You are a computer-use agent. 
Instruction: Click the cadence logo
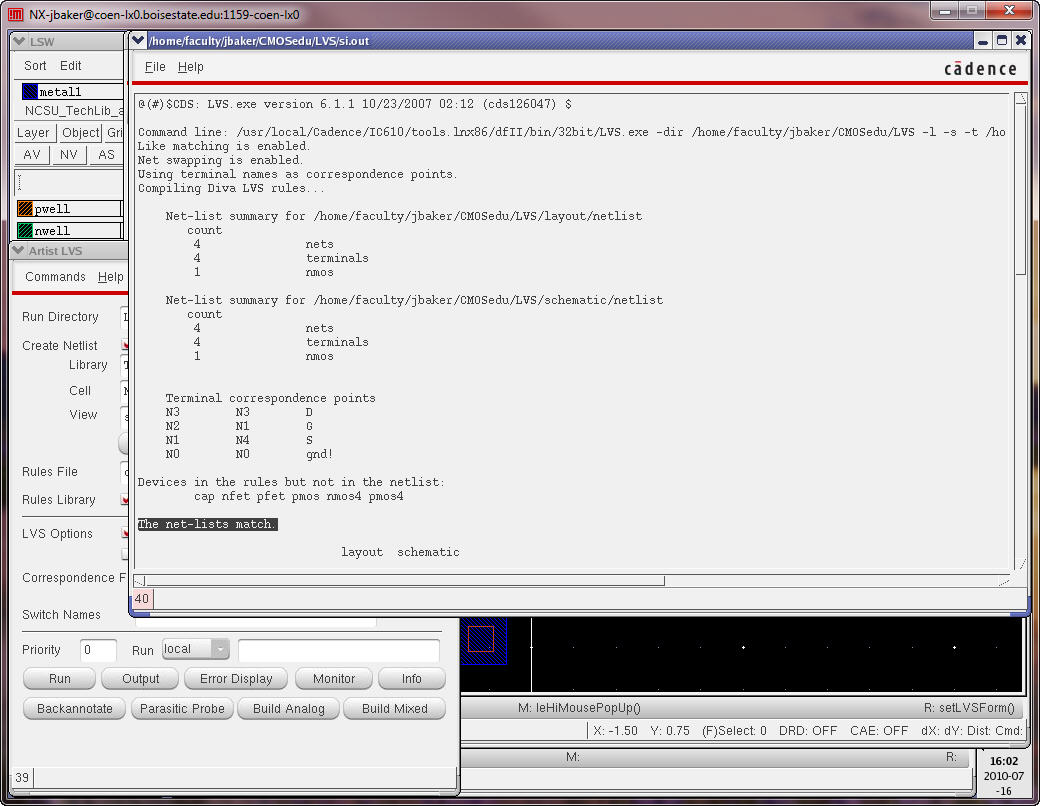[x=979, y=68]
